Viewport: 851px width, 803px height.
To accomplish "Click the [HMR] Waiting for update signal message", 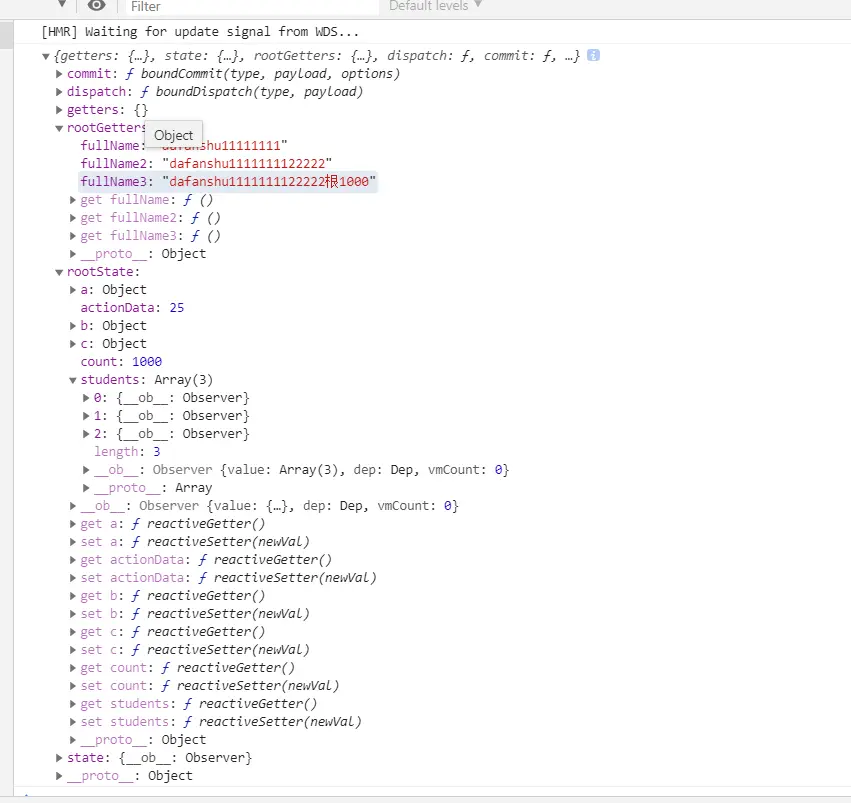I will point(200,31).
